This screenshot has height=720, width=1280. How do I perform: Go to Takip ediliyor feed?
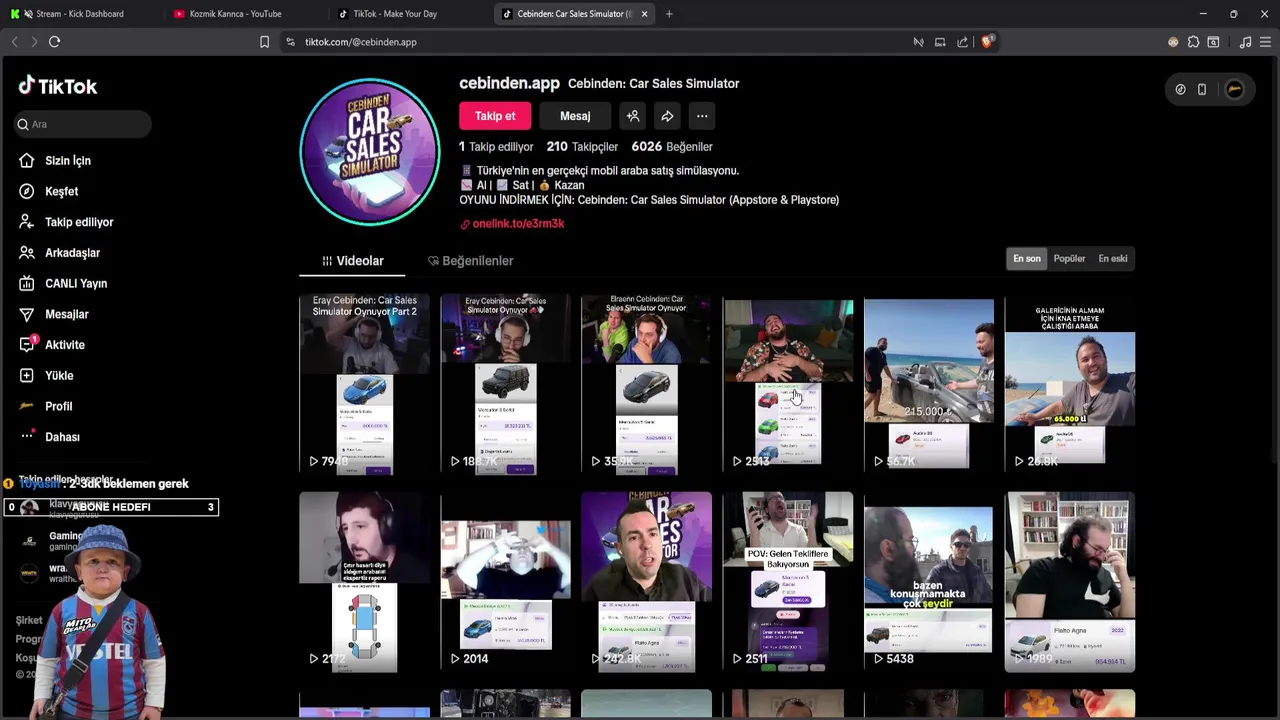[x=65, y=222]
